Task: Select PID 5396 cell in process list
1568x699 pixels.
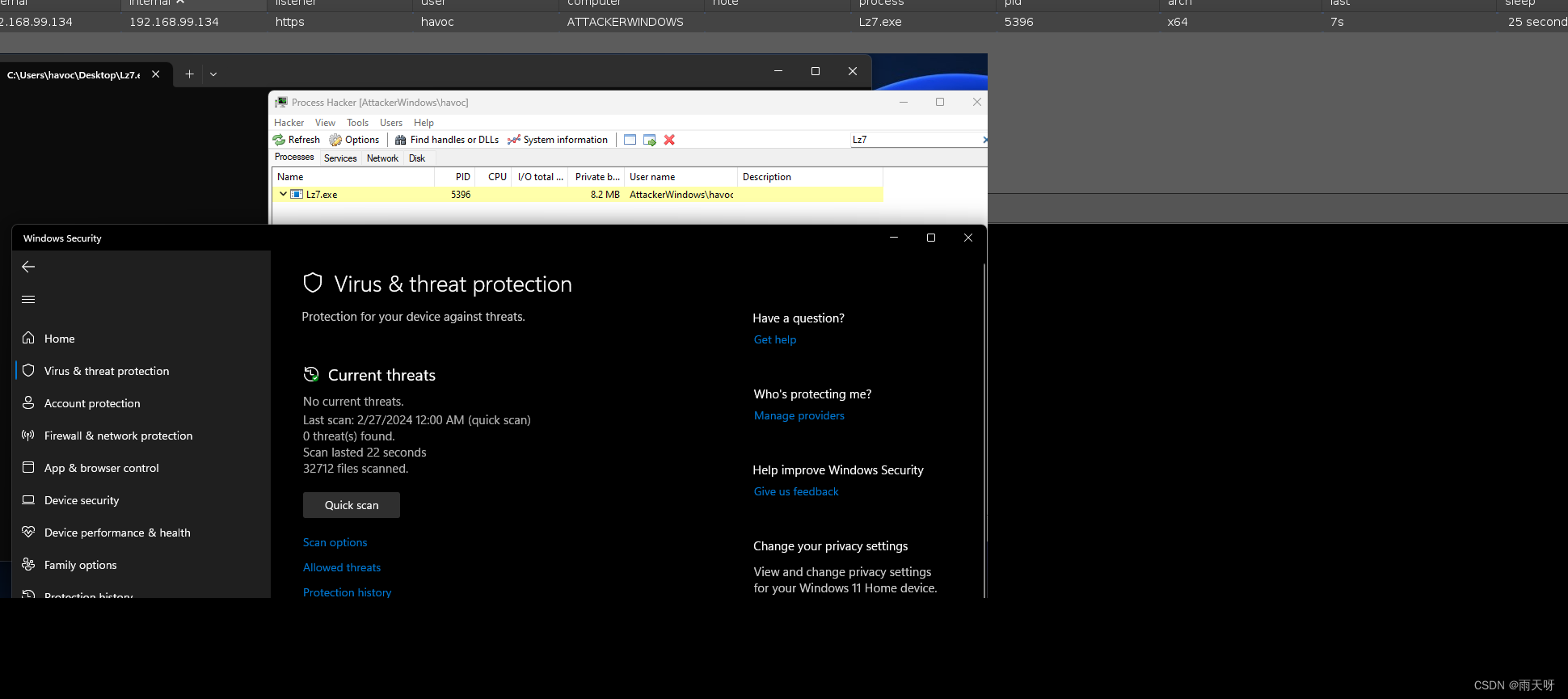Action: coord(461,195)
